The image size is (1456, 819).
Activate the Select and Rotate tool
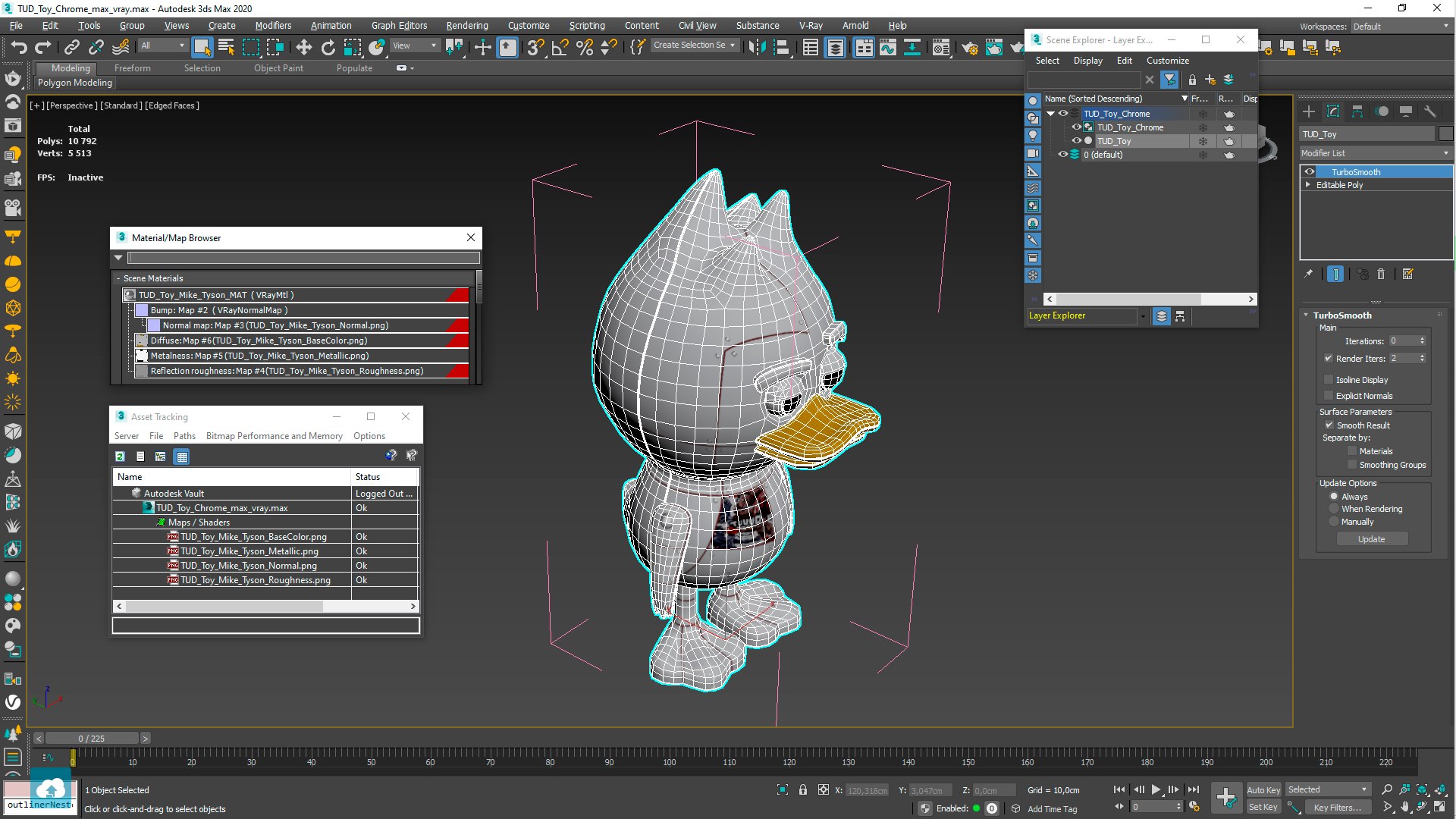tap(328, 48)
